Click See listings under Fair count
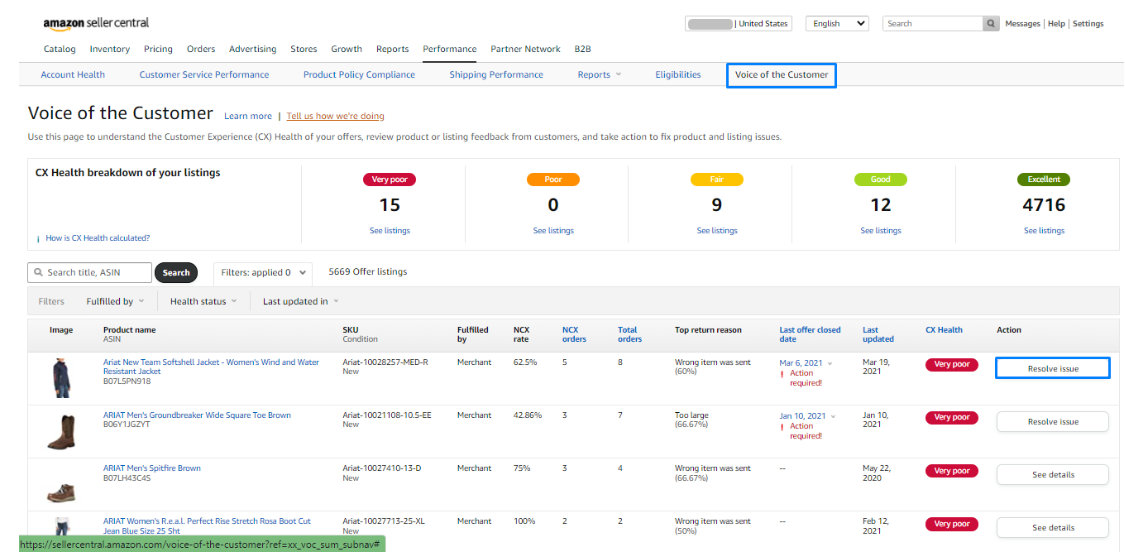Screen dimensions: 1125x559 pyautogui.click(x=716, y=231)
